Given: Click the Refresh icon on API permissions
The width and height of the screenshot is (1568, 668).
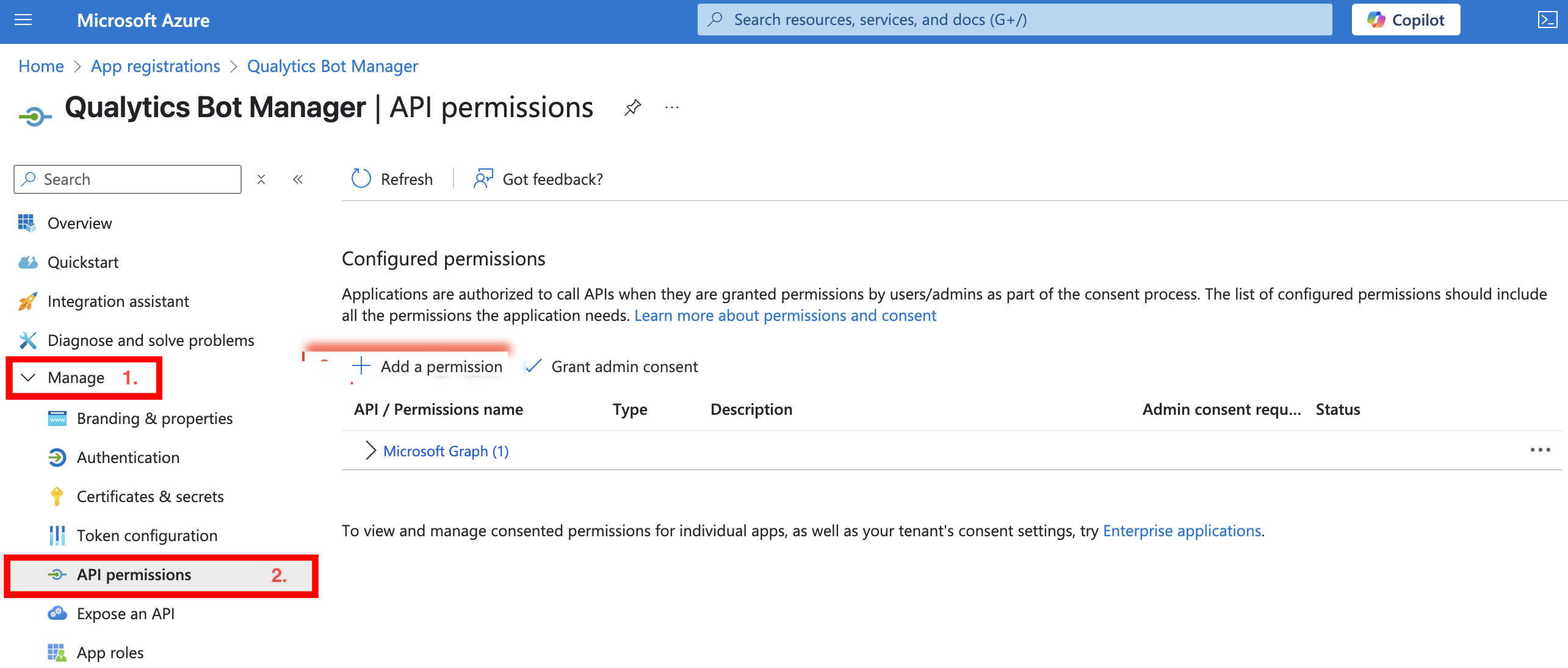Looking at the screenshot, I should coord(361,178).
